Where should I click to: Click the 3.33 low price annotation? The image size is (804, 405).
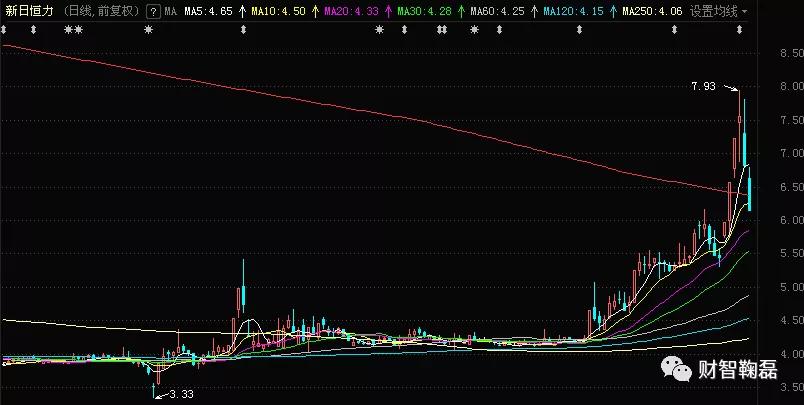tap(182, 394)
